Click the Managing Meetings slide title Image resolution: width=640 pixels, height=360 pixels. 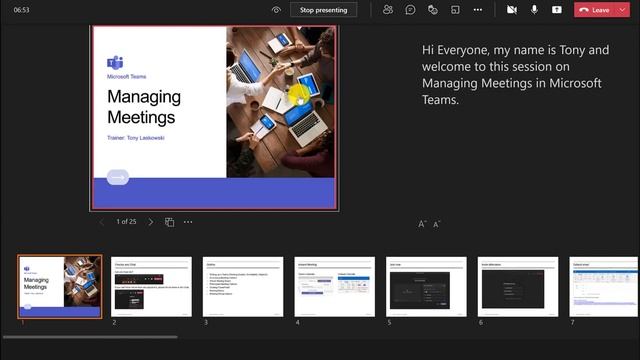[x=144, y=107]
